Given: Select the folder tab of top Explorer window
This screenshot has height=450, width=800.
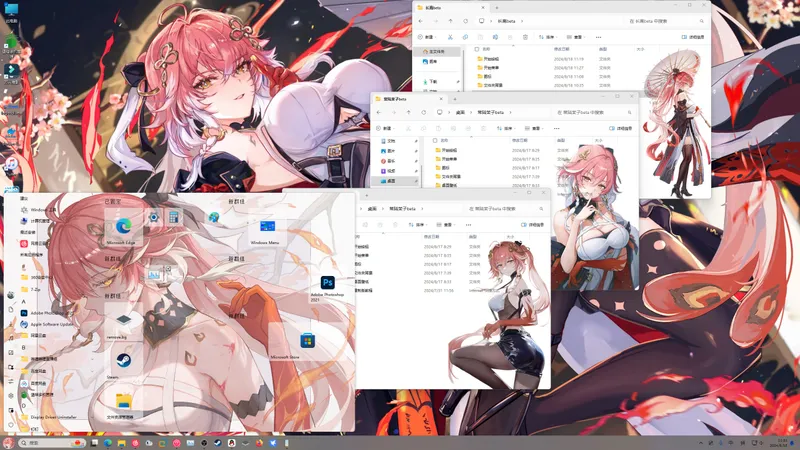Looking at the screenshot, I should [x=451, y=8].
